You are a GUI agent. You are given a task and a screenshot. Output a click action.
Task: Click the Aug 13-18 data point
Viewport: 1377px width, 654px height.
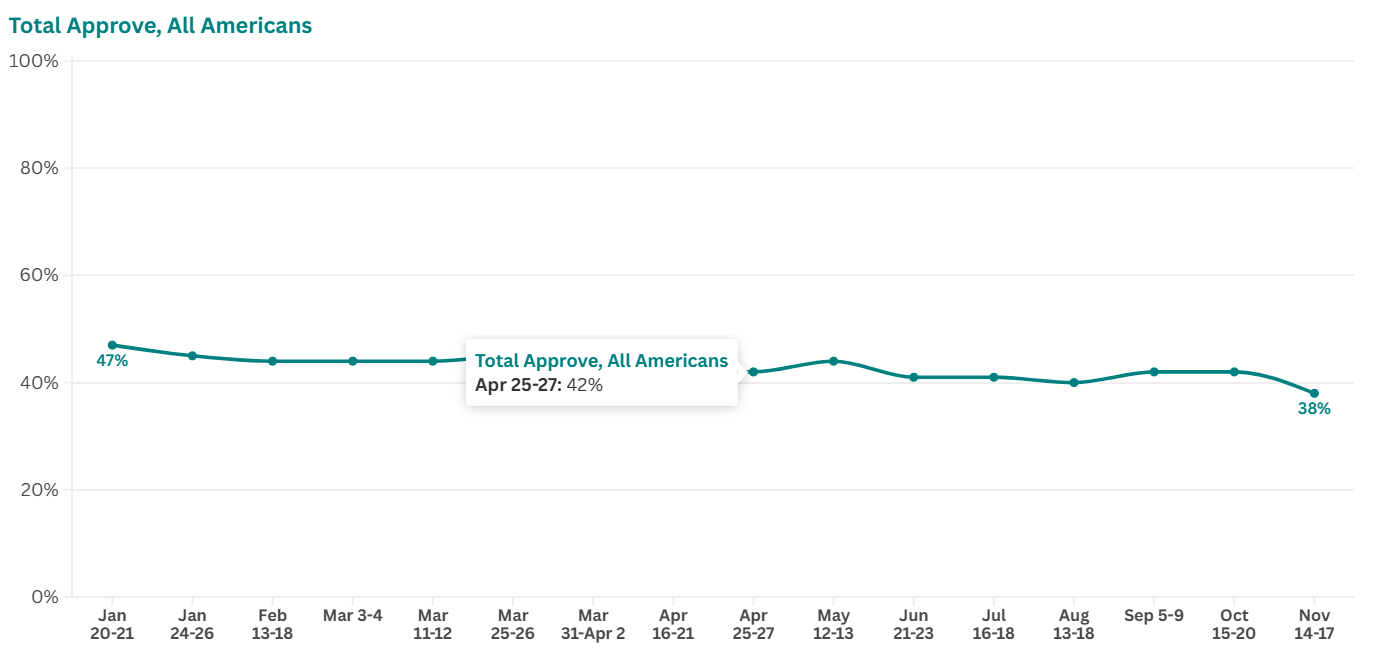(1074, 382)
